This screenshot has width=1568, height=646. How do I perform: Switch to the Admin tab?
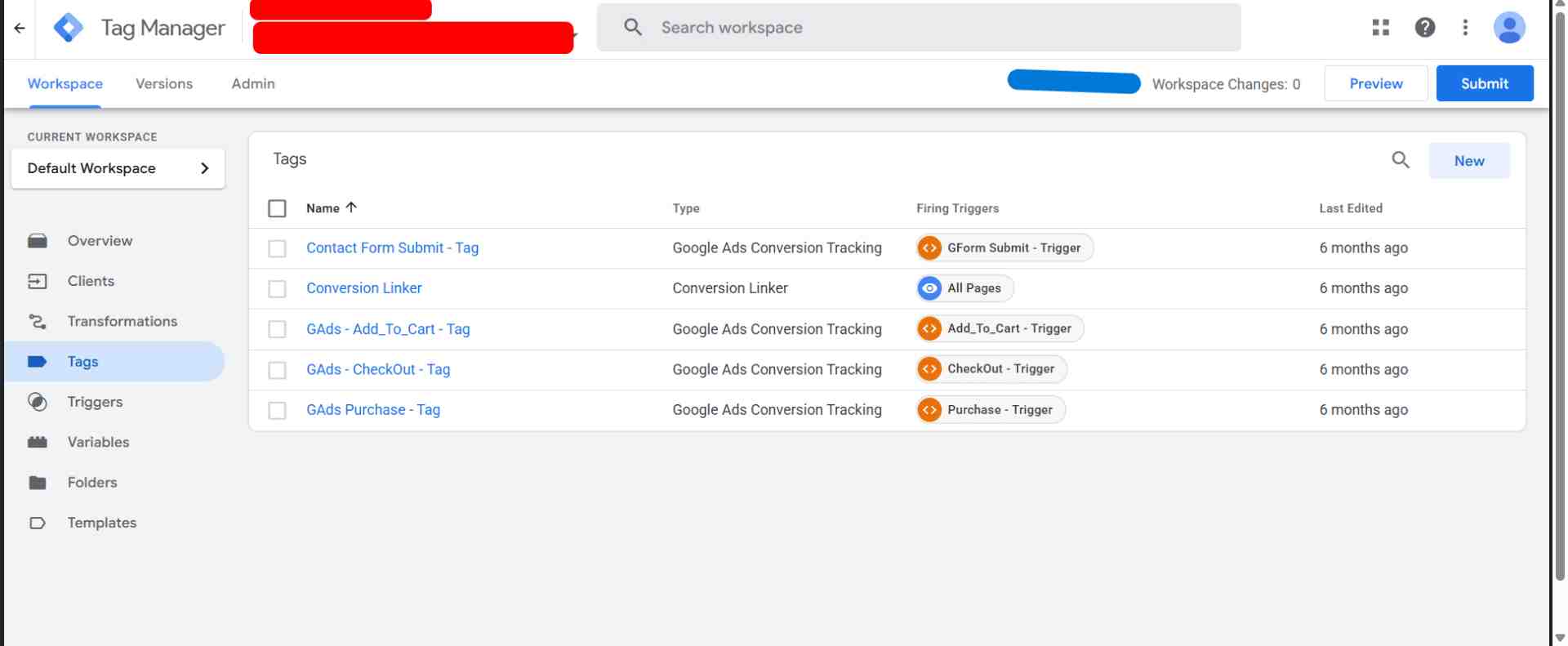[253, 83]
